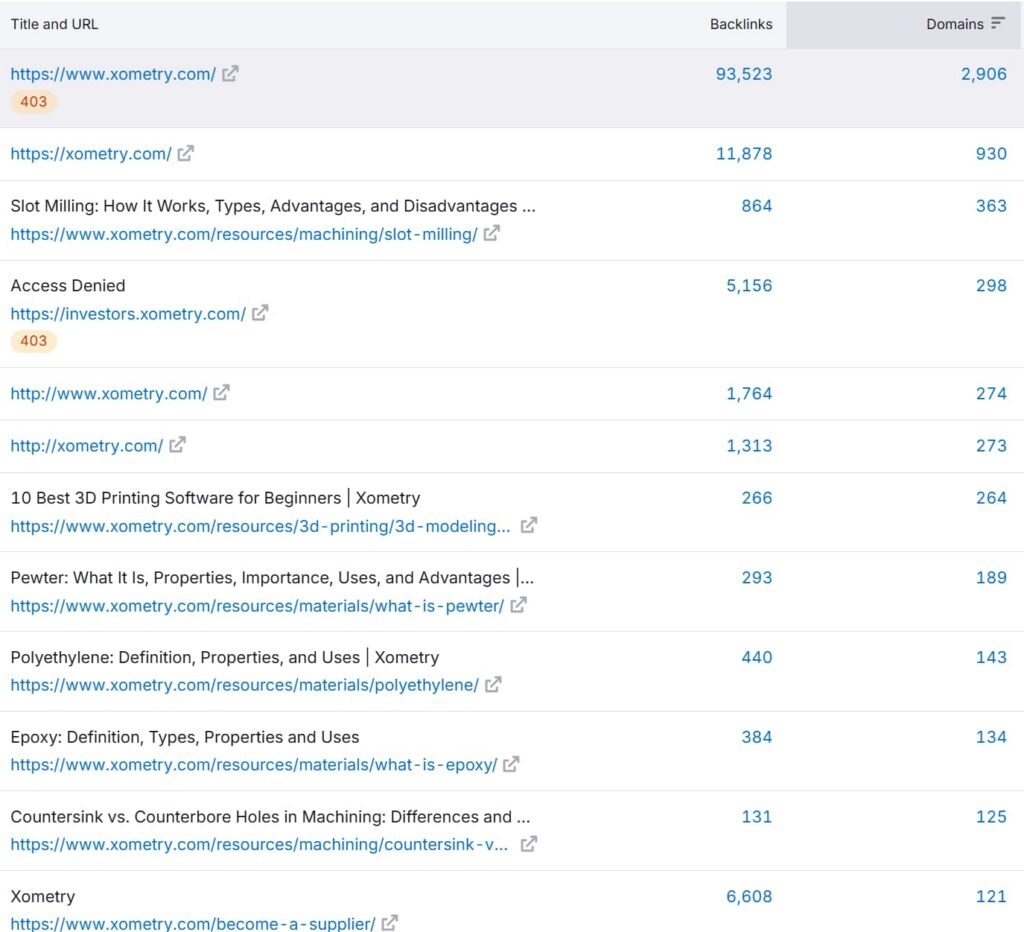This screenshot has height=932, width=1024.
Task: Open external link icon beside investors.xometry.com
Action: click(x=260, y=313)
